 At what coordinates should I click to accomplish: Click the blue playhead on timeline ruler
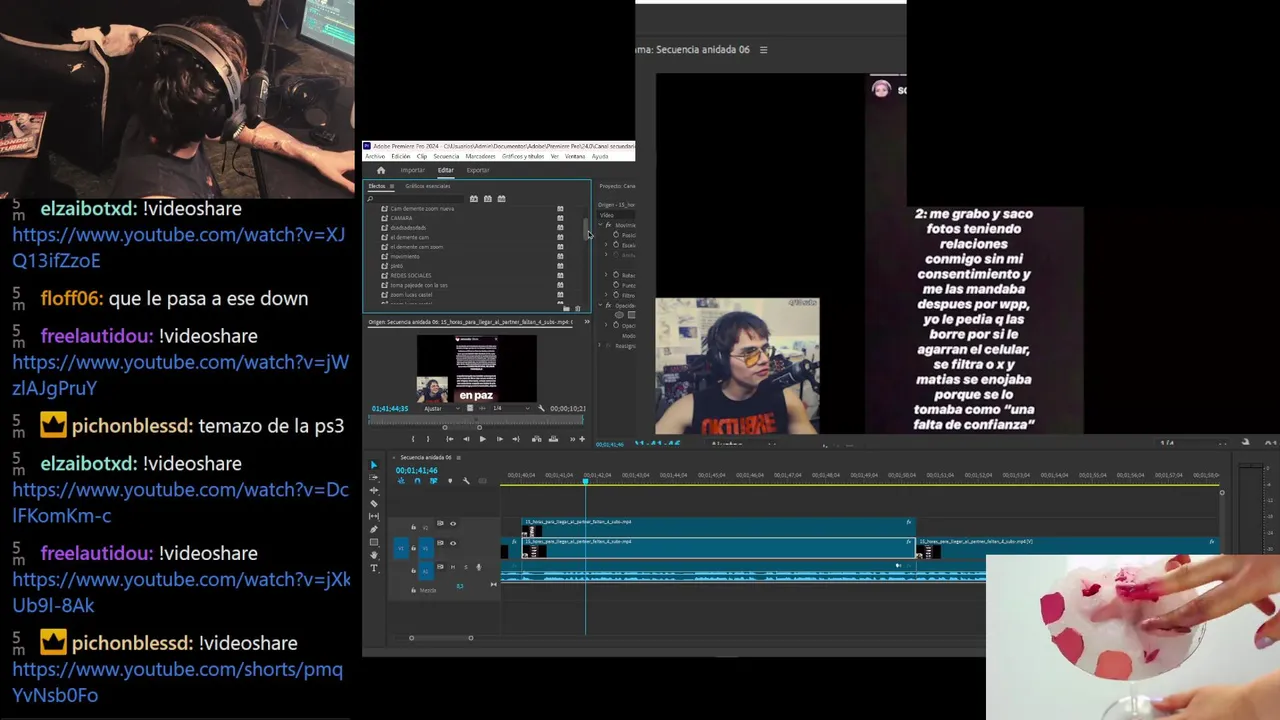(x=586, y=481)
